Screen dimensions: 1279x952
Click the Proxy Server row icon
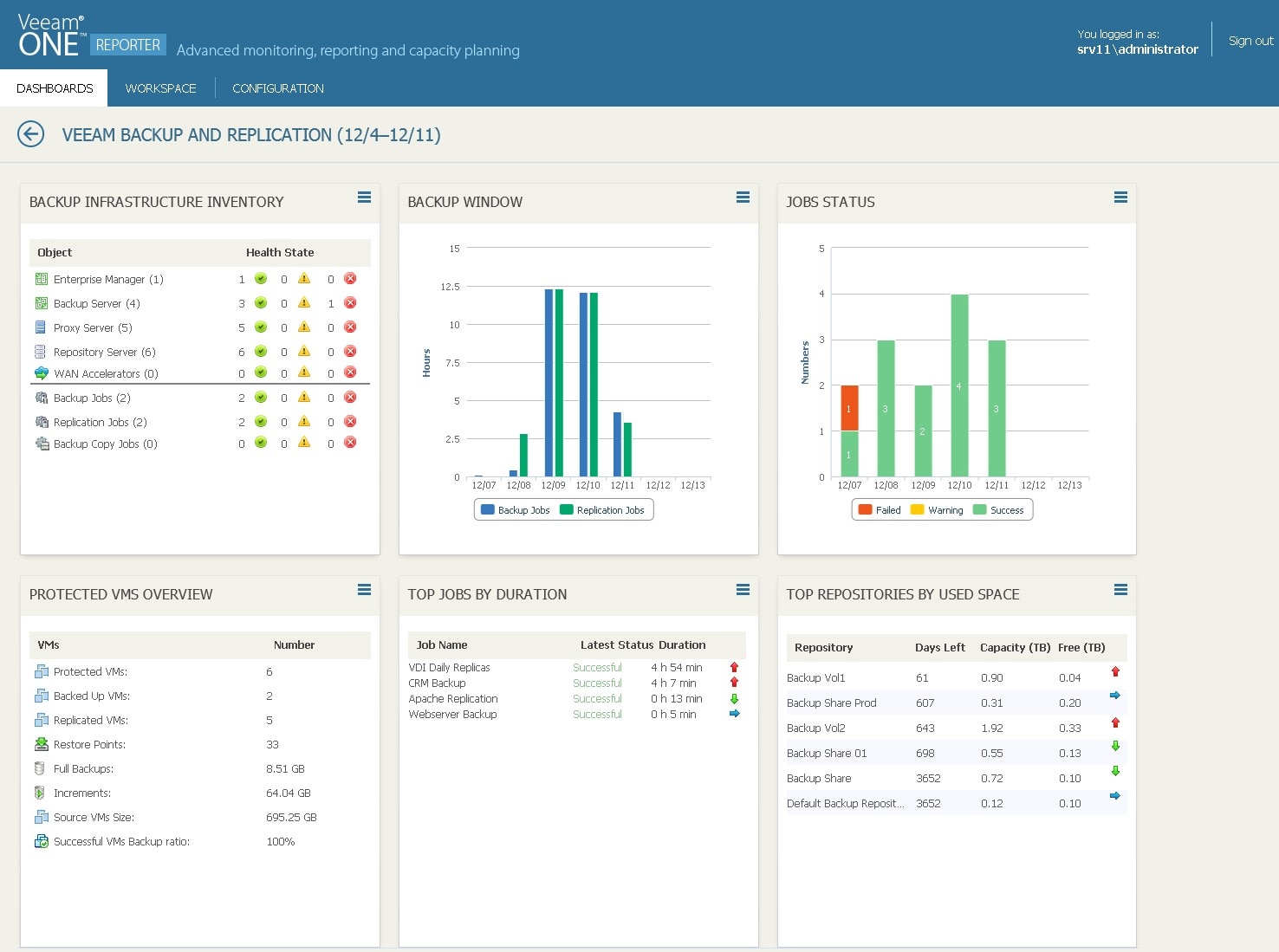point(41,327)
